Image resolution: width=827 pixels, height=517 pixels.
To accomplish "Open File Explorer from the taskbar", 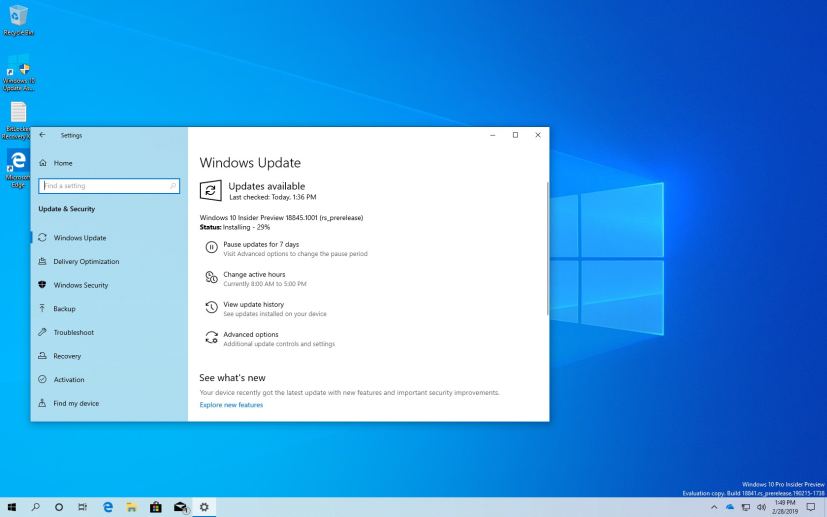I will coord(131,507).
